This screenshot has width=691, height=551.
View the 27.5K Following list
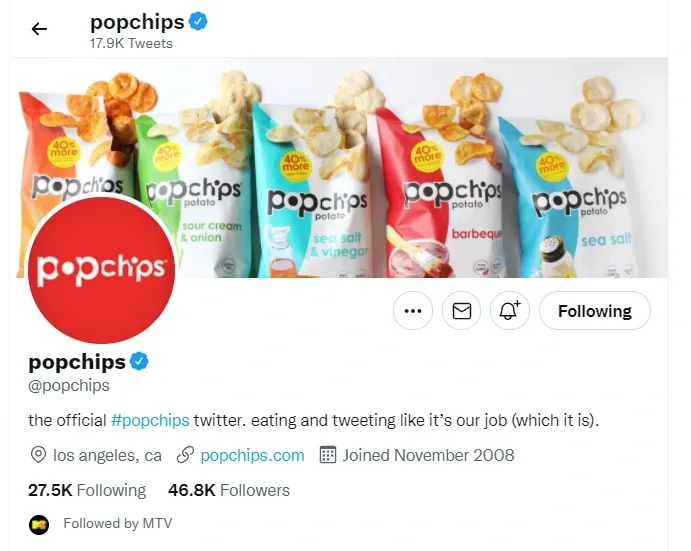(87, 490)
